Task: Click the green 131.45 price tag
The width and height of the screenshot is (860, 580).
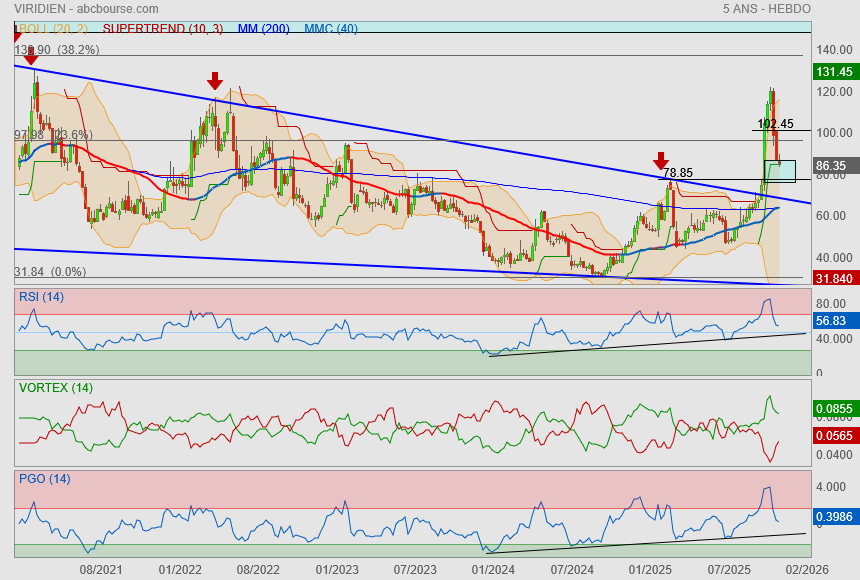Action: 833,72
